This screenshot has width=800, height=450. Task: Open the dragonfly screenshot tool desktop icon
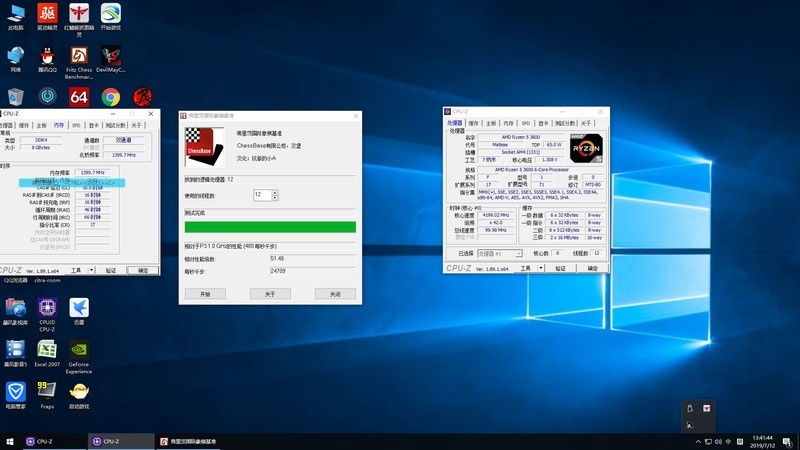79,19
